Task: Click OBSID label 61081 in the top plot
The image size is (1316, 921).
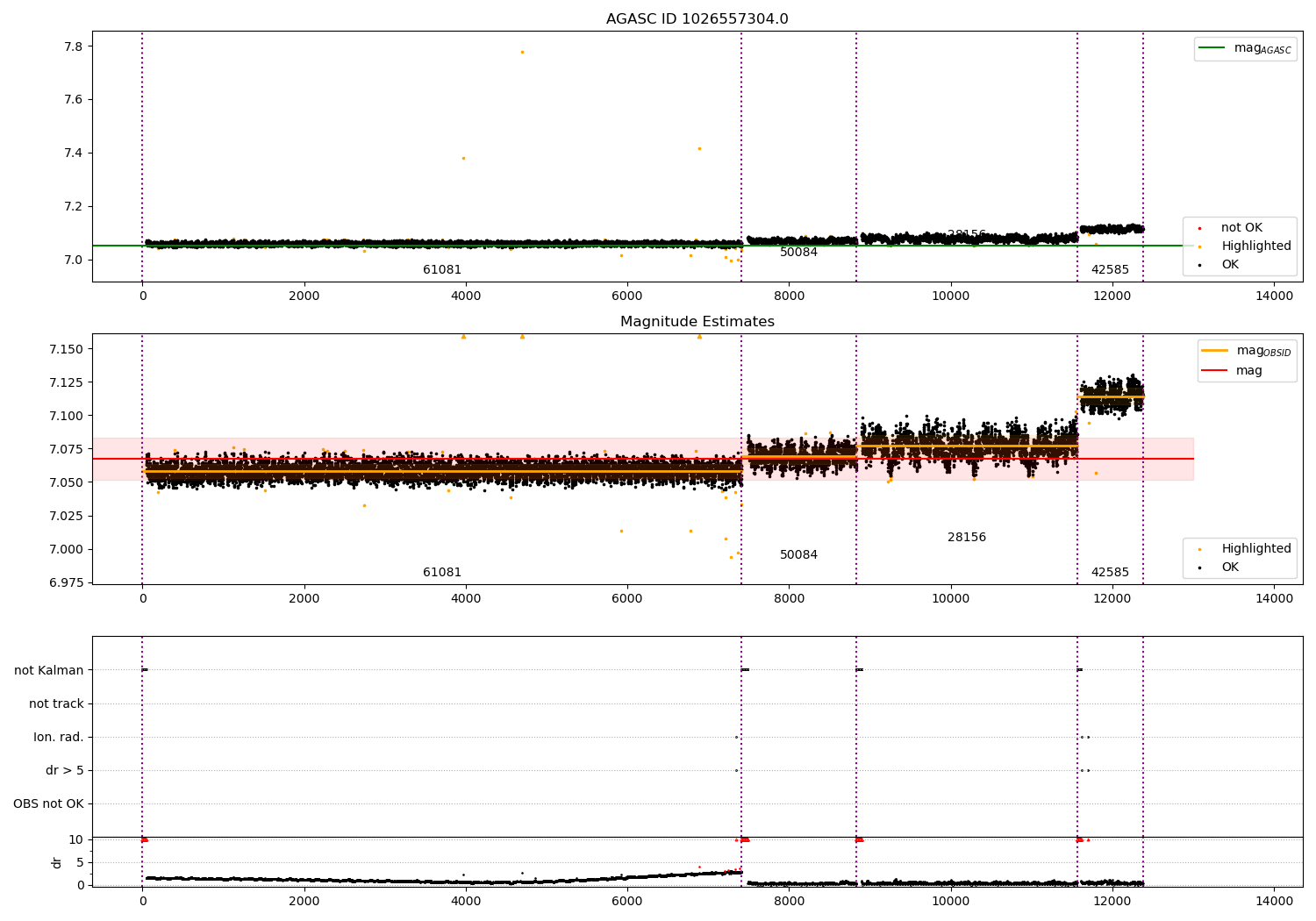Action: click(x=442, y=270)
